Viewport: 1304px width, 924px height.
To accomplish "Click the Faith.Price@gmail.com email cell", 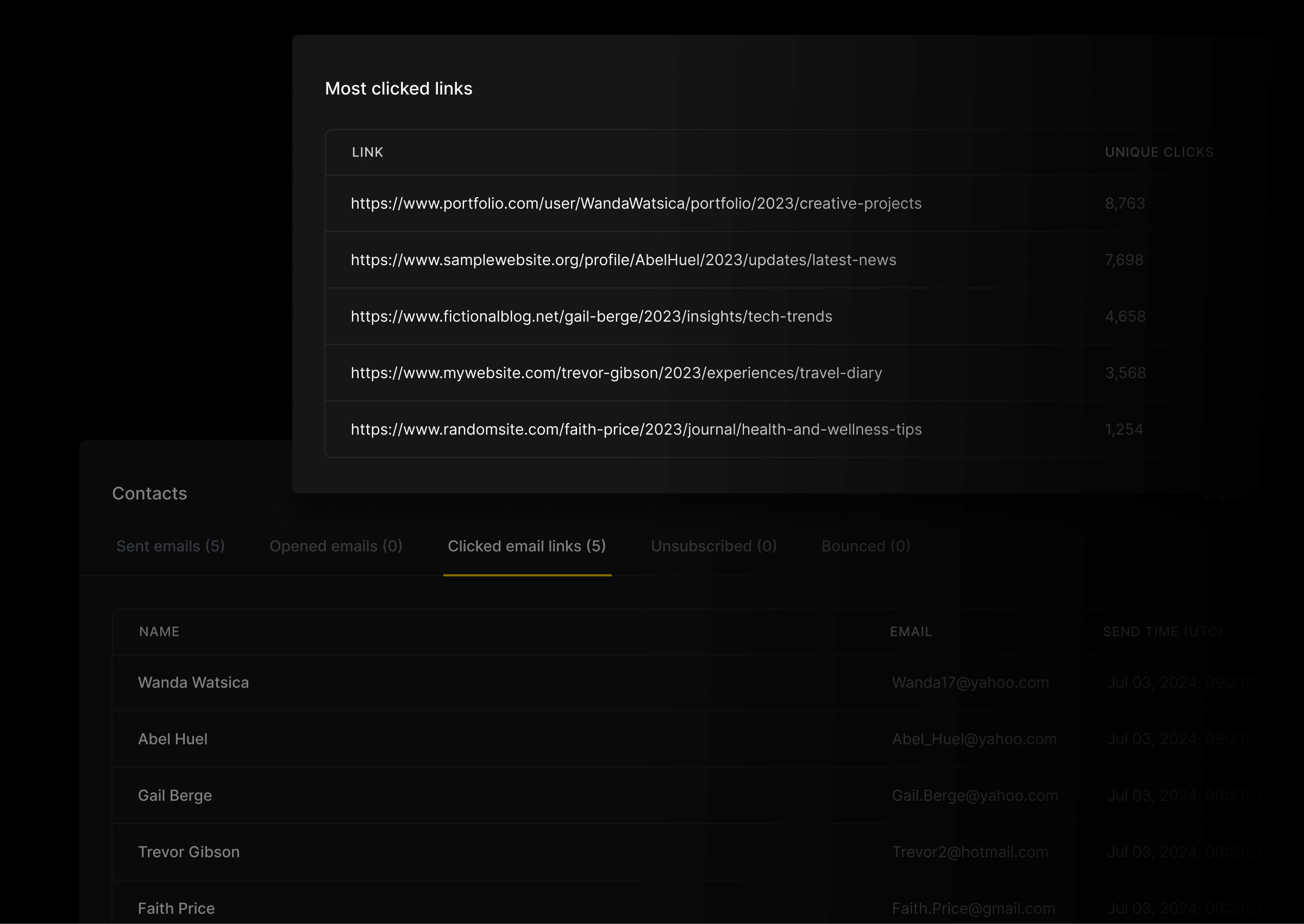I will [x=974, y=908].
